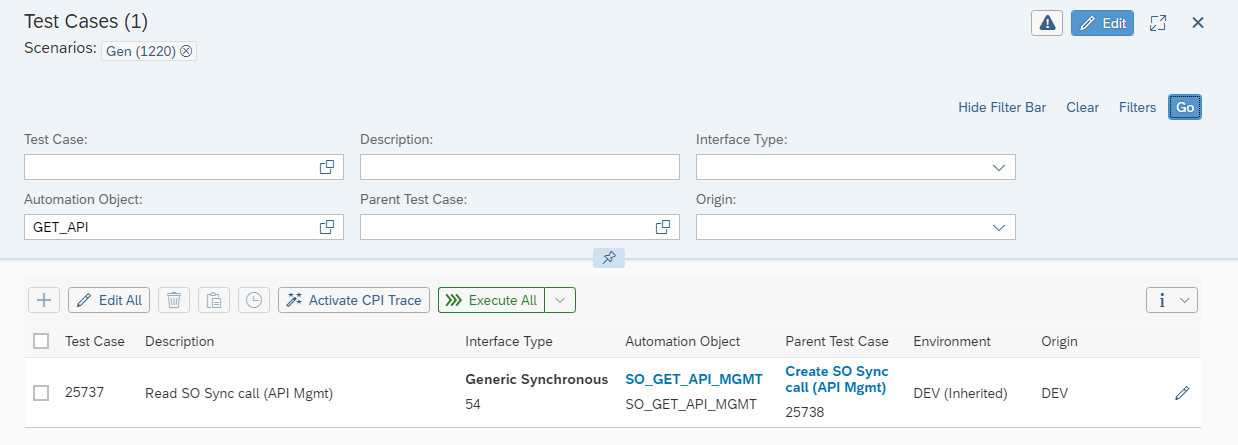Open value help for Test Case field

click(326, 167)
